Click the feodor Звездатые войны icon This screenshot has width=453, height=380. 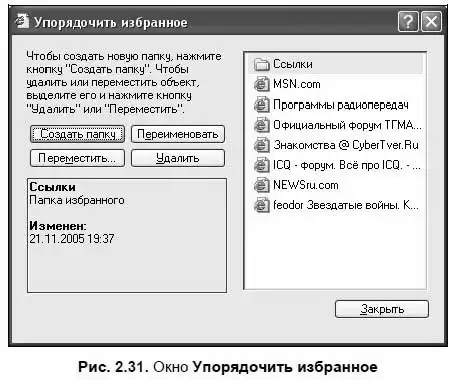(262, 205)
